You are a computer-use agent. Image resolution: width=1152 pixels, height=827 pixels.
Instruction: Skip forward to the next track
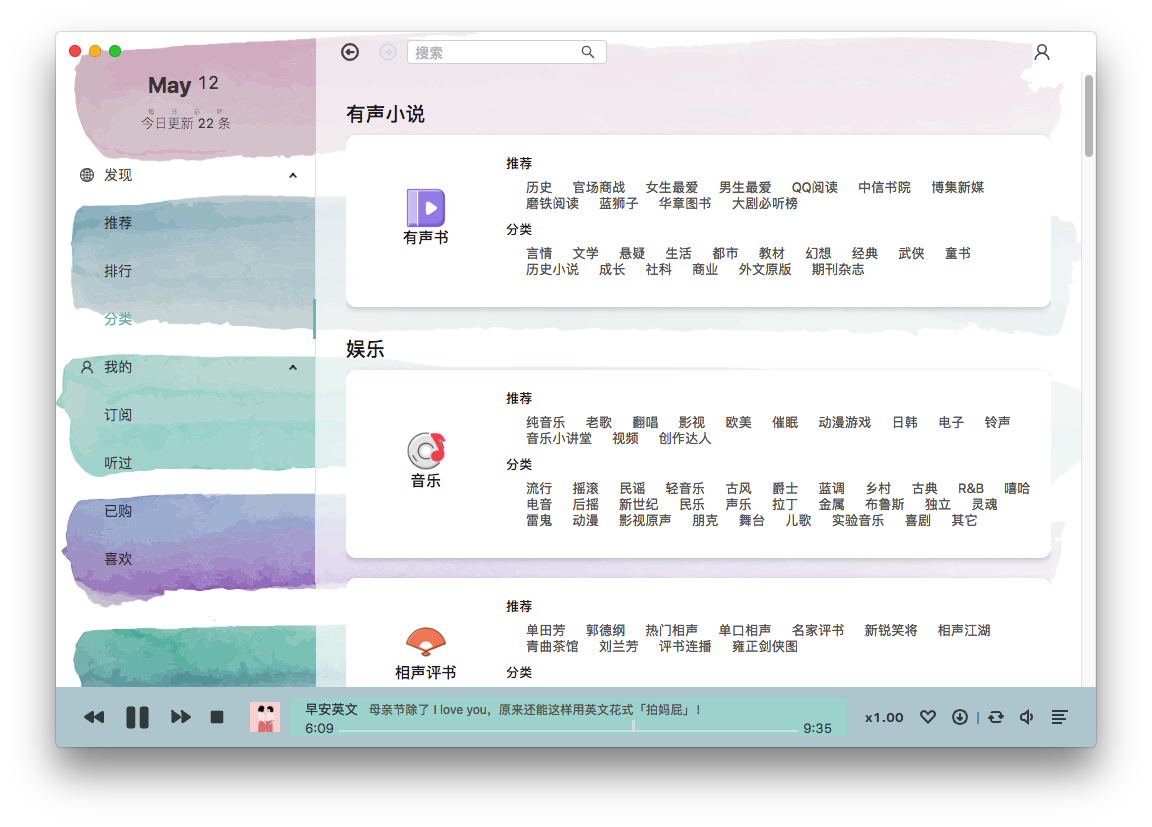point(181,717)
